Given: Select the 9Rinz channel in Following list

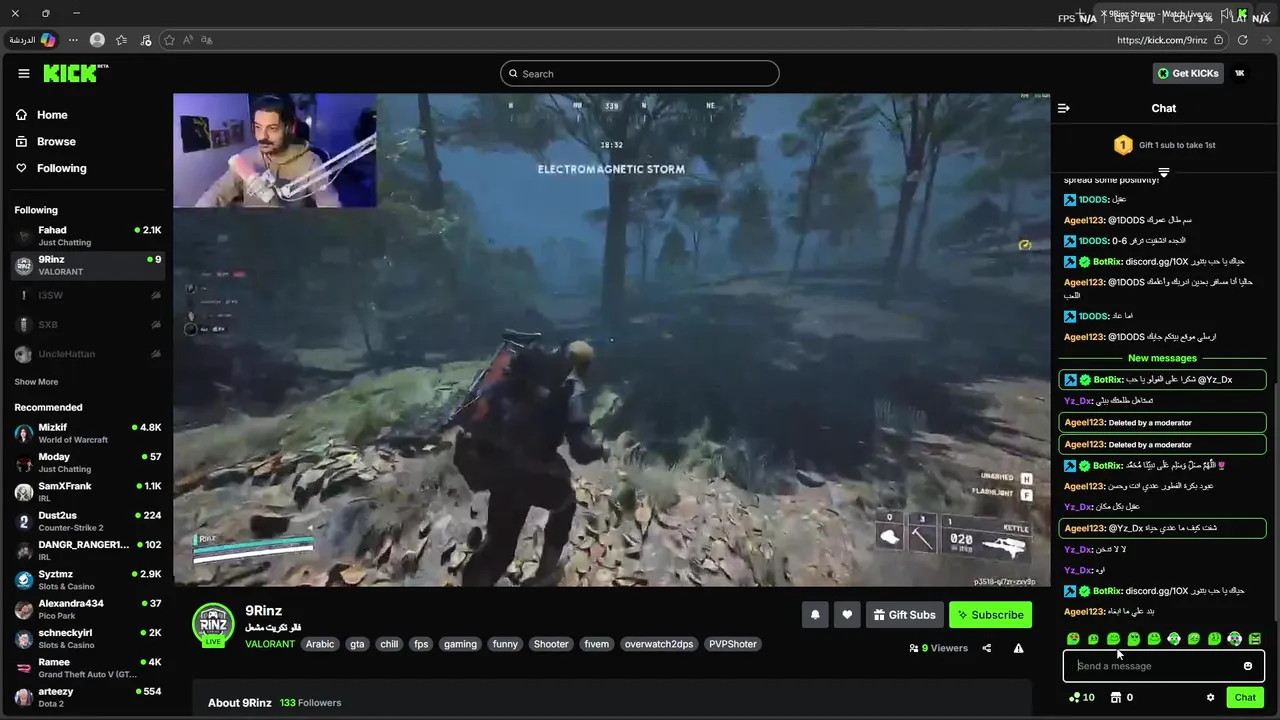Looking at the screenshot, I should click(x=88, y=265).
